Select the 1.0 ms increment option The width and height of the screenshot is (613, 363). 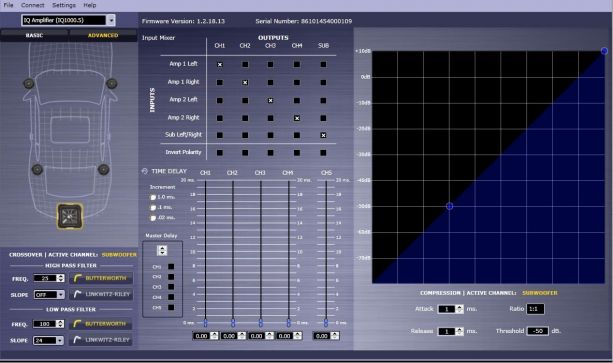[153, 197]
